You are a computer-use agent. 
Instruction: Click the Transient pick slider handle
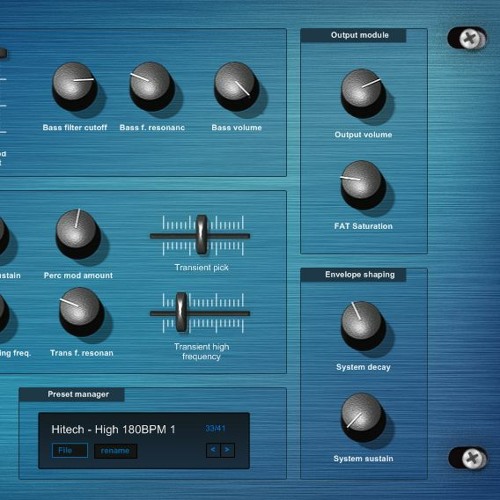pyautogui.click(x=201, y=234)
